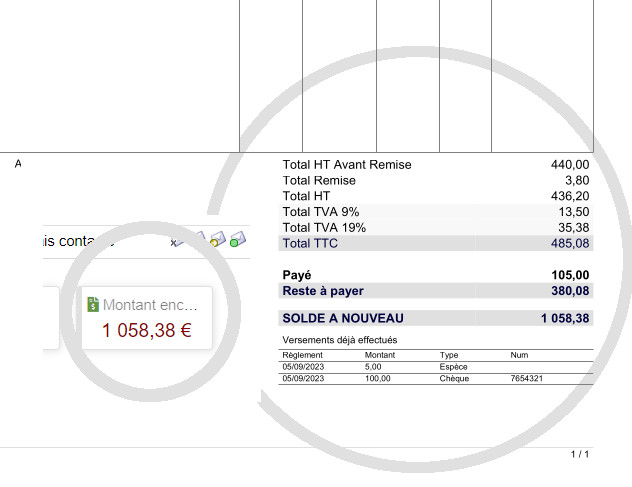Select the Total TVA 19% label

(324, 227)
